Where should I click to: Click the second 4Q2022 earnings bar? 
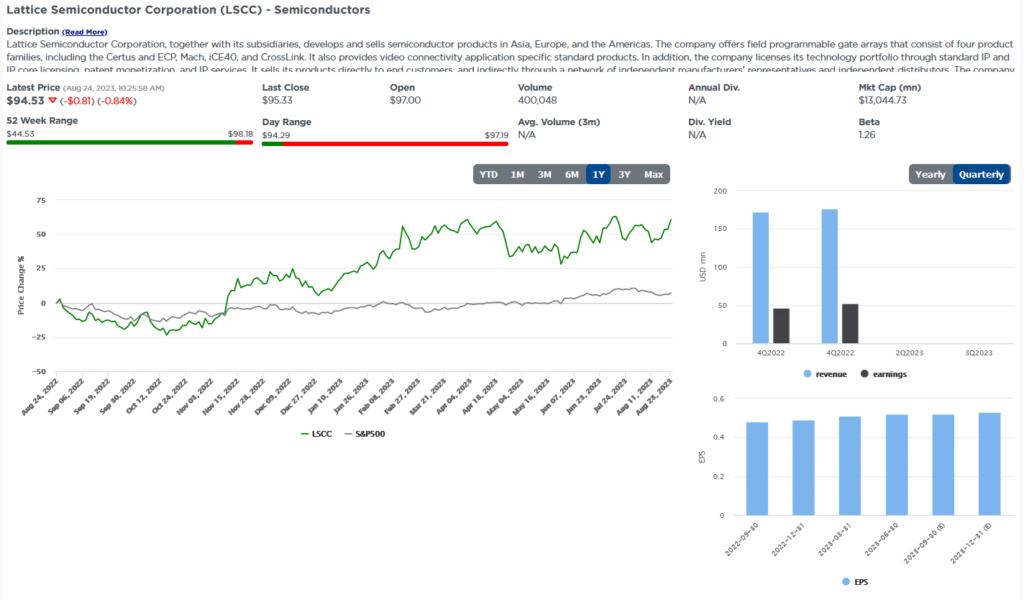coord(850,324)
